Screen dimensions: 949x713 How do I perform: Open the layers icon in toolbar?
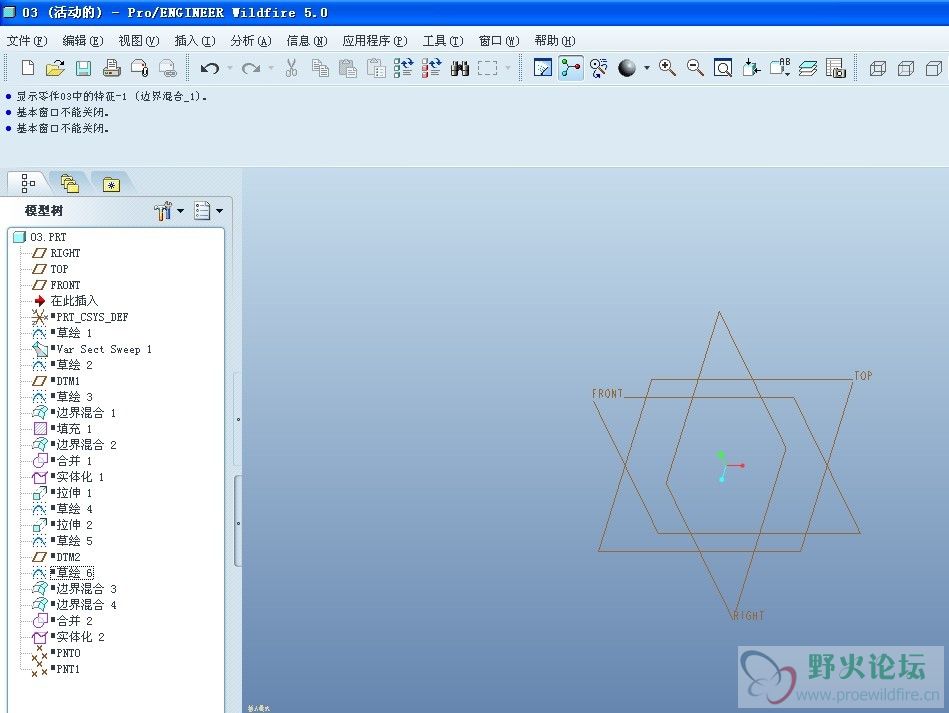tap(807, 68)
